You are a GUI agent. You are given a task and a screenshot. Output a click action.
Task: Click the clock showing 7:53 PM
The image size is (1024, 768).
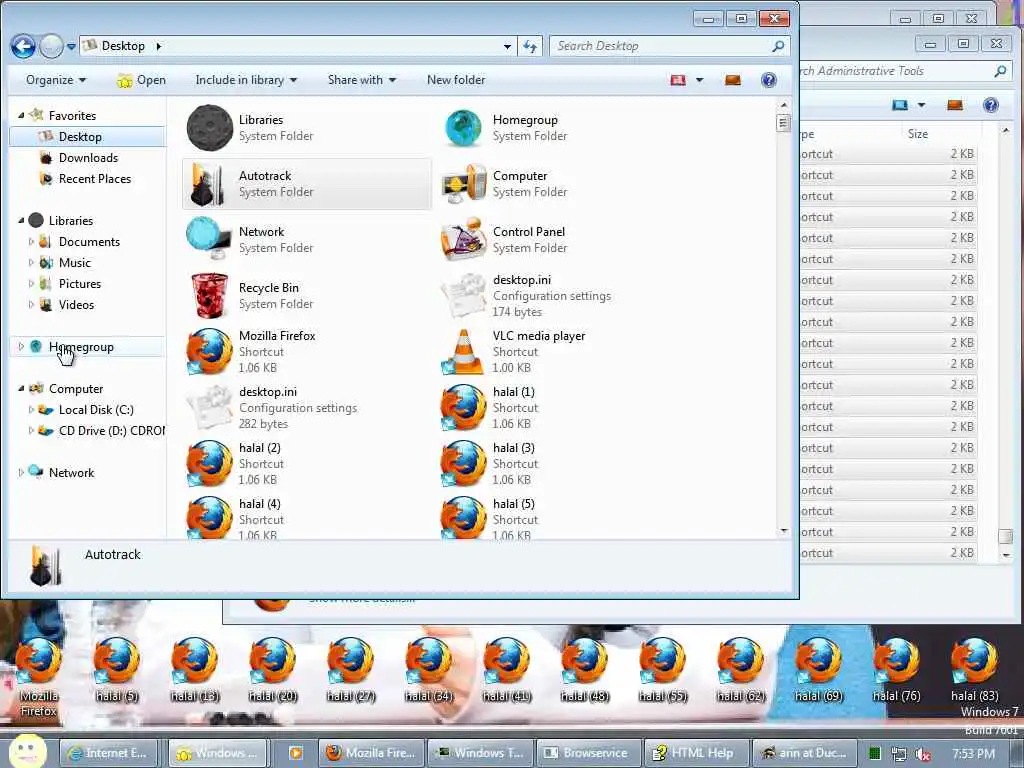973,754
